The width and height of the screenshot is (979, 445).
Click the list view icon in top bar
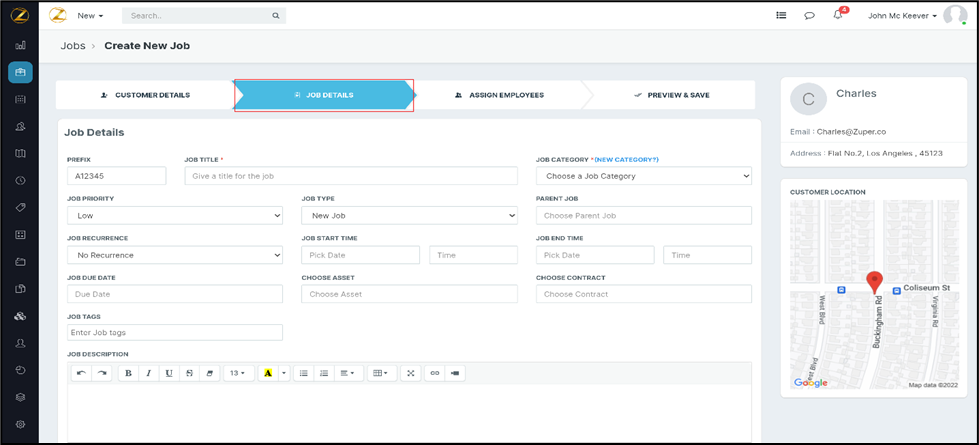point(781,16)
